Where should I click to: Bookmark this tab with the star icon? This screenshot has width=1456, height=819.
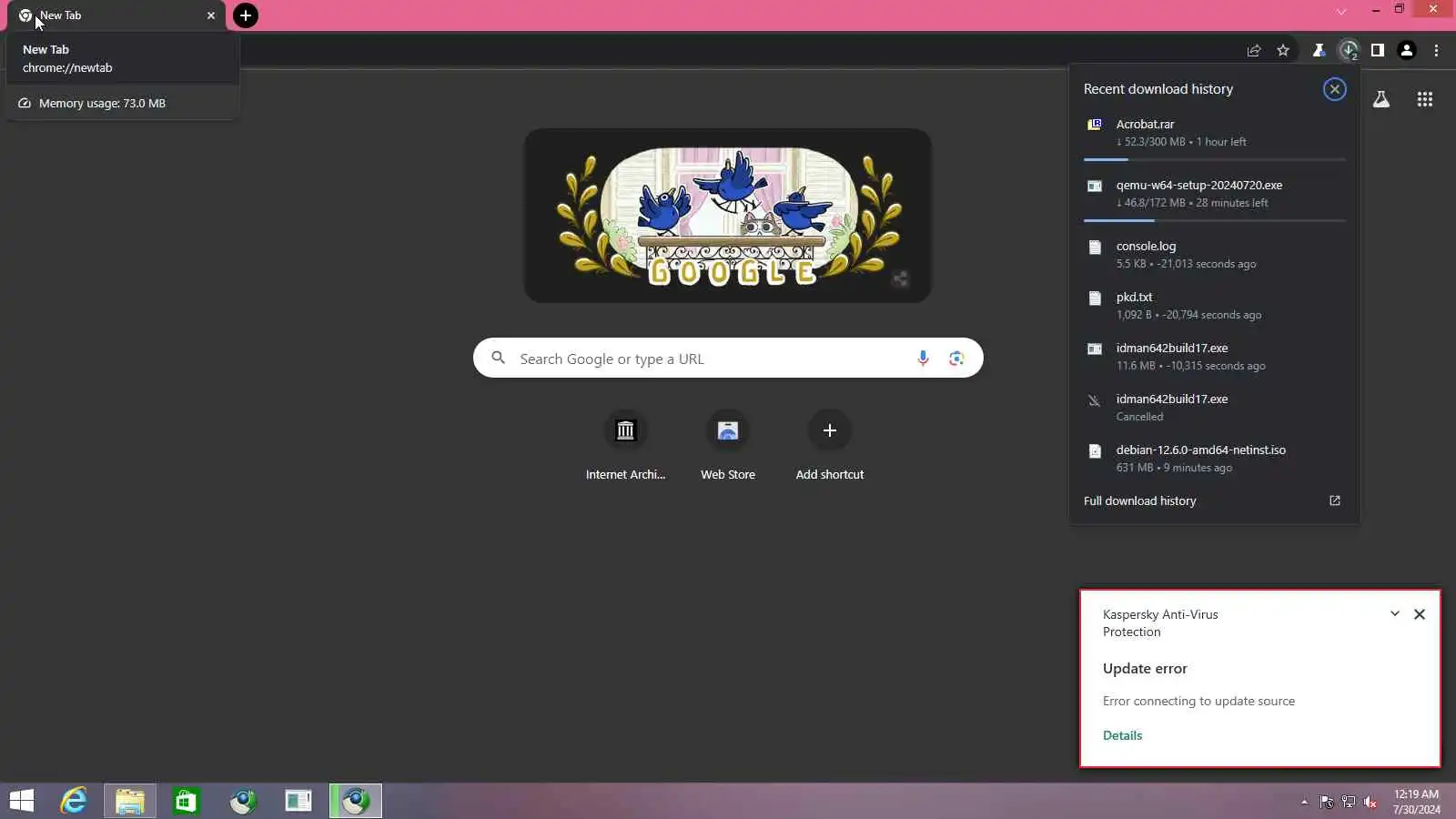[1283, 51]
